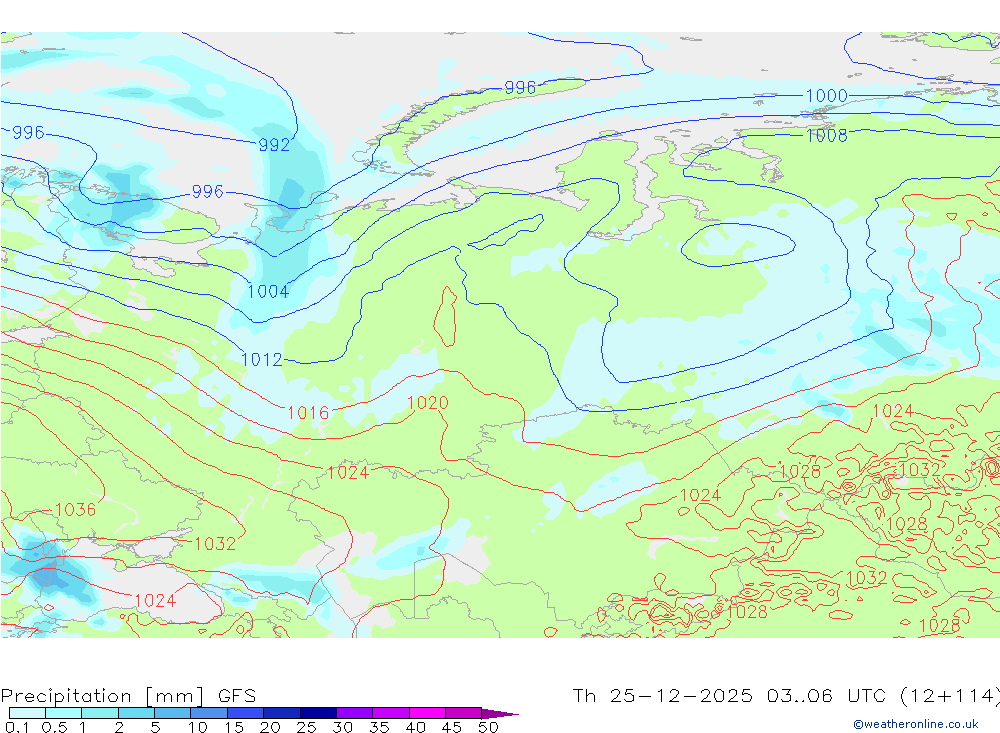The width and height of the screenshot is (1000, 733).
Task: Click the legend value '45'
Action: click(452, 727)
